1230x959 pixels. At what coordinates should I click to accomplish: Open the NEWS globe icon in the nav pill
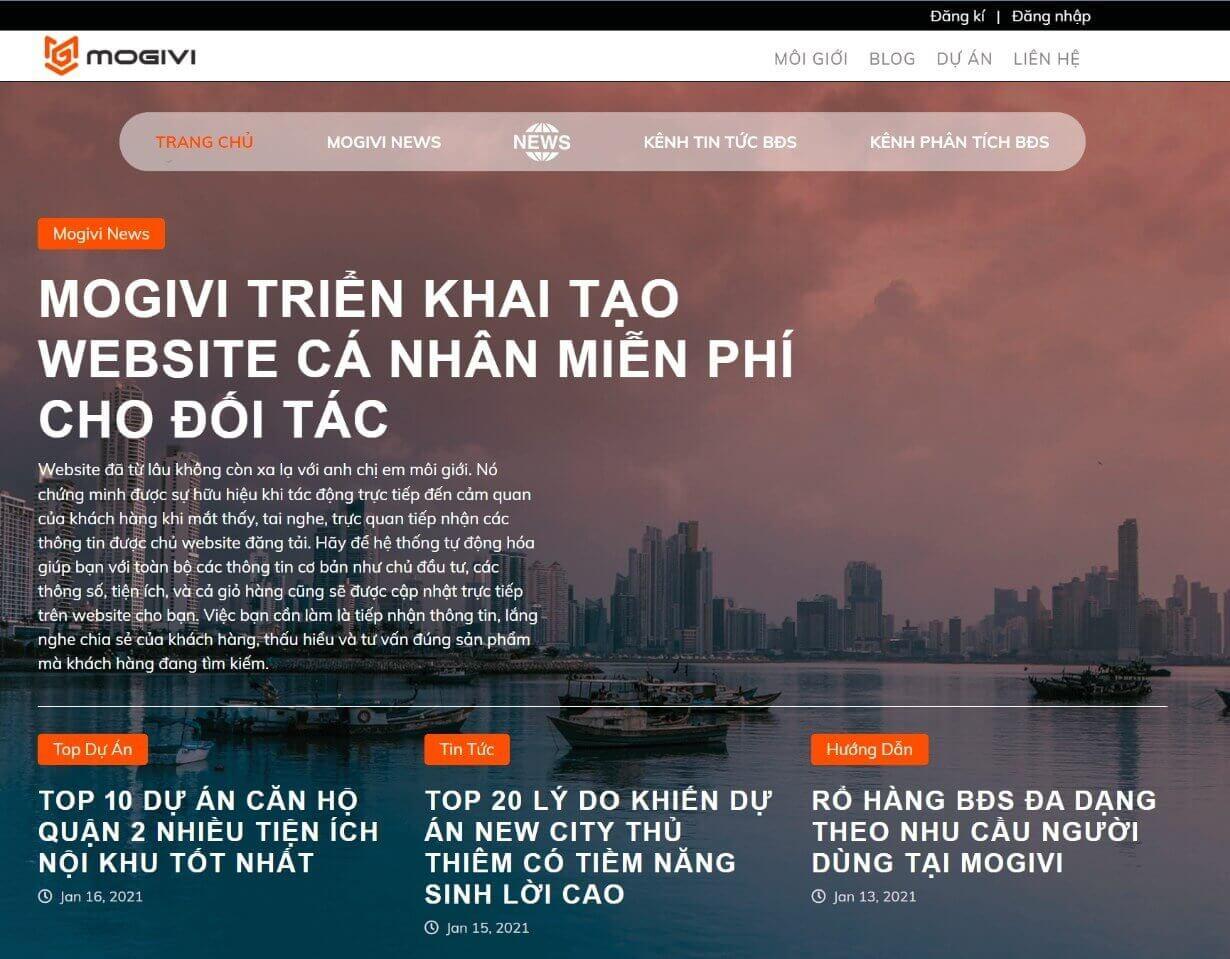pyautogui.click(x=542, y=141)
